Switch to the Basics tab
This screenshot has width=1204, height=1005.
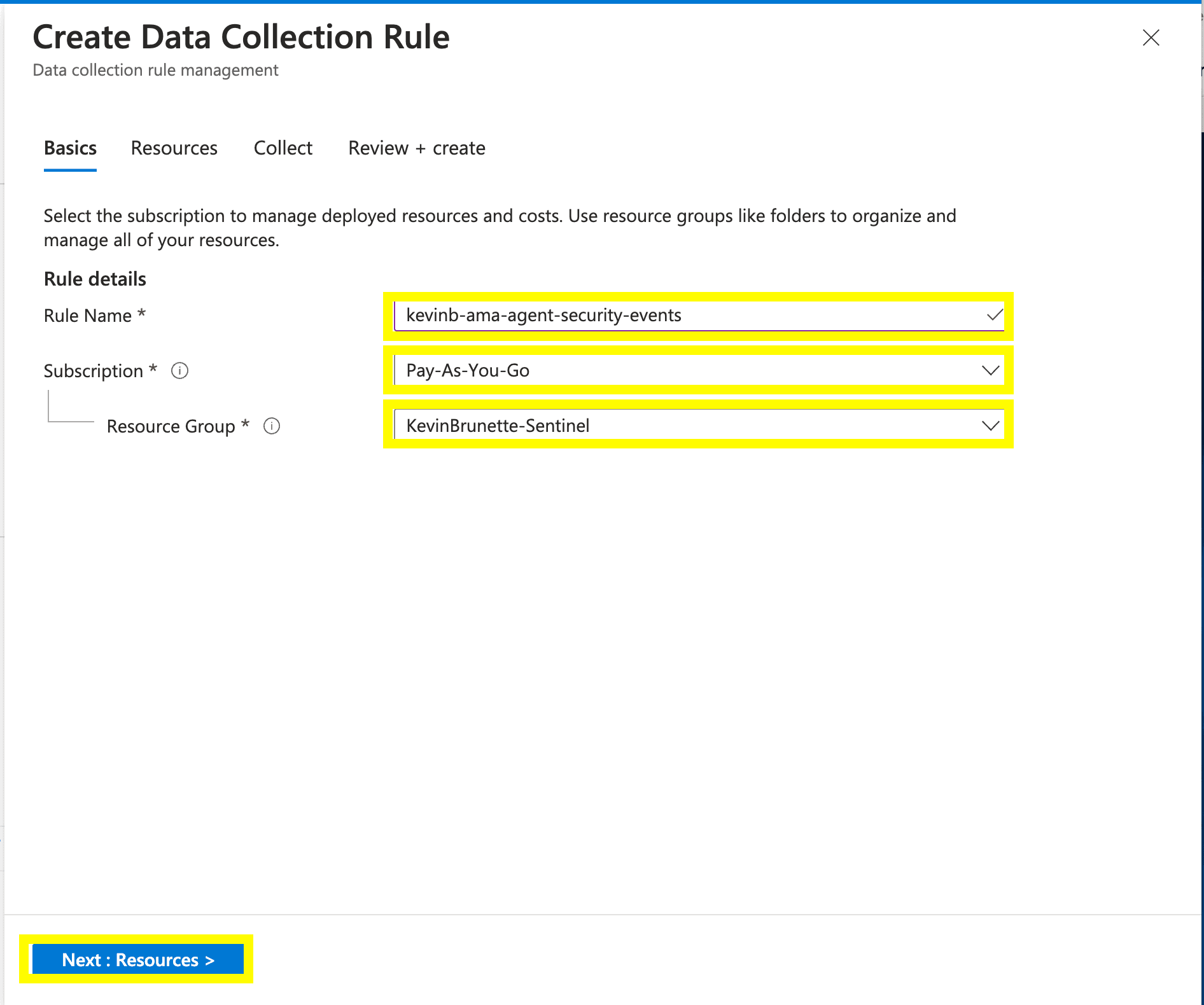70,148
